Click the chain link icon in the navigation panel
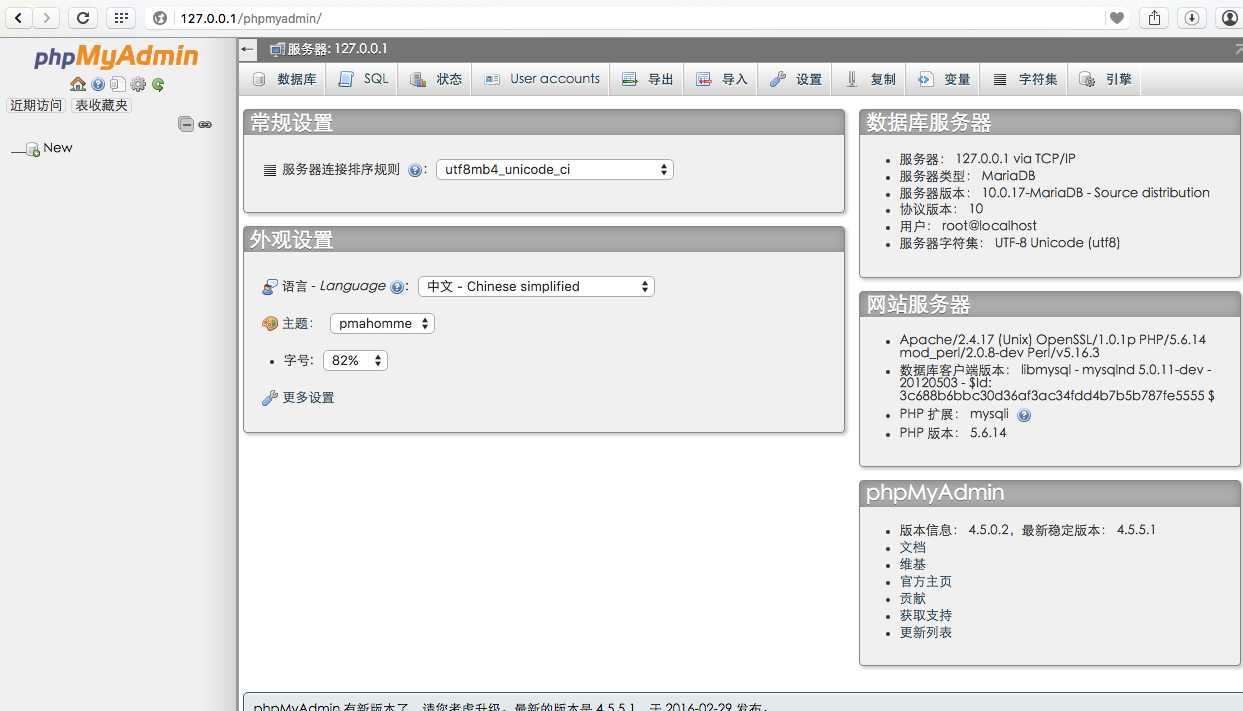The width and height of the screenshot is (1243, 711). point(205,124)
